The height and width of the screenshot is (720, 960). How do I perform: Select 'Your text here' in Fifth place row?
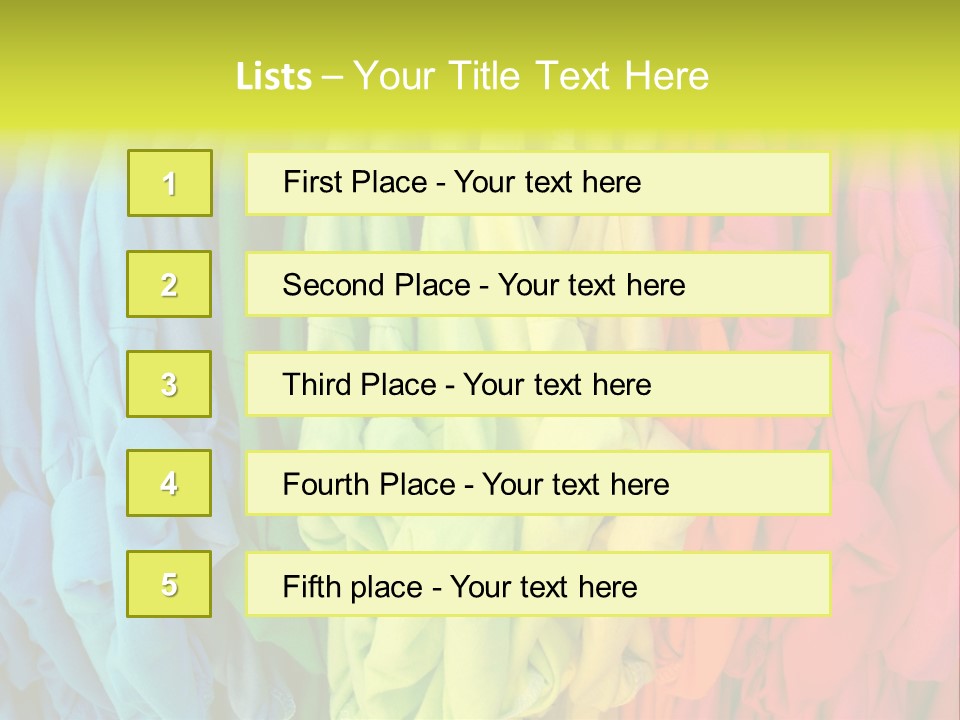pos(543,586)
